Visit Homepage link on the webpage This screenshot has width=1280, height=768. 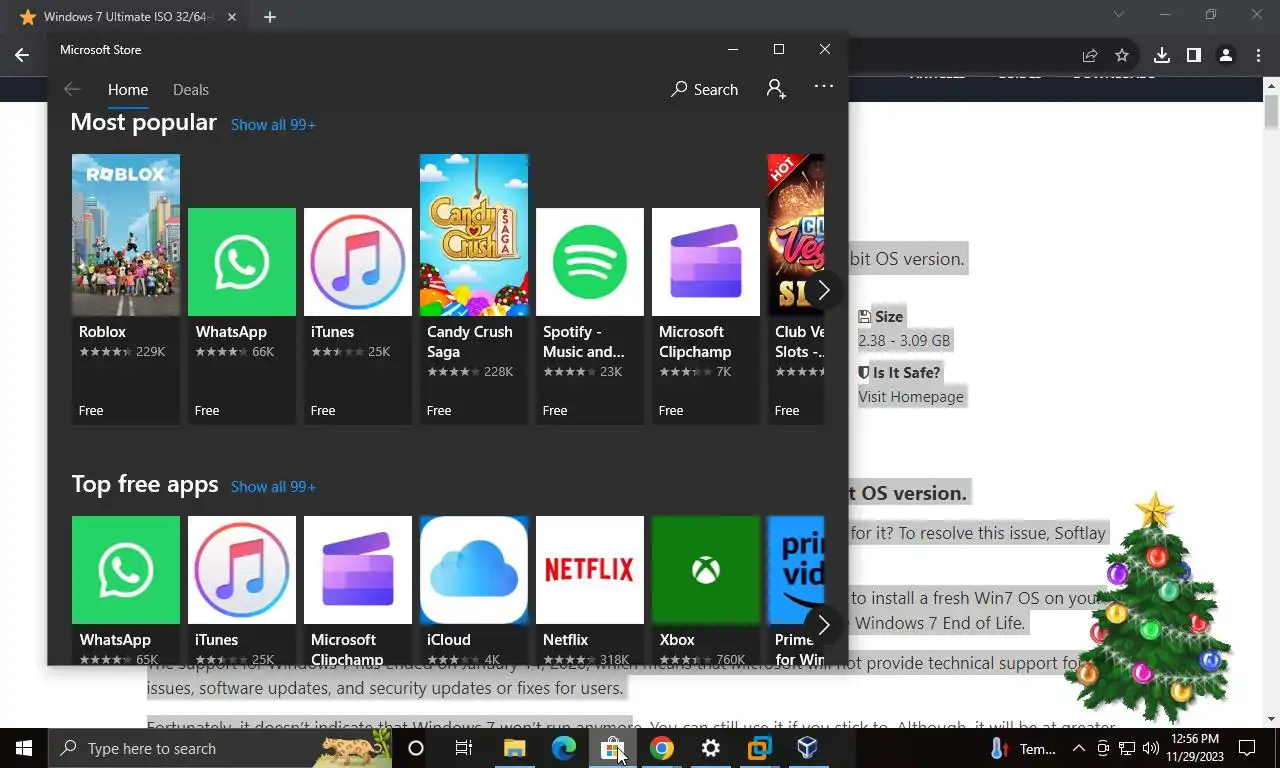[911, 397]
